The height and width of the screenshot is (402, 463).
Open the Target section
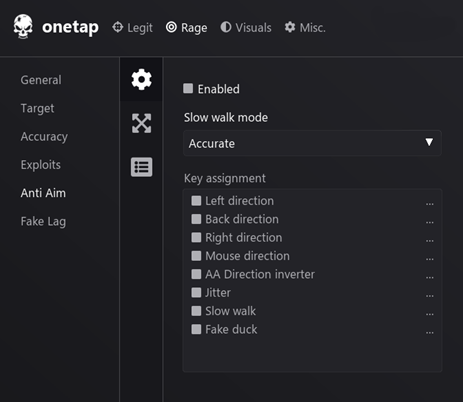pyautogui.click(x=37, y=108)
